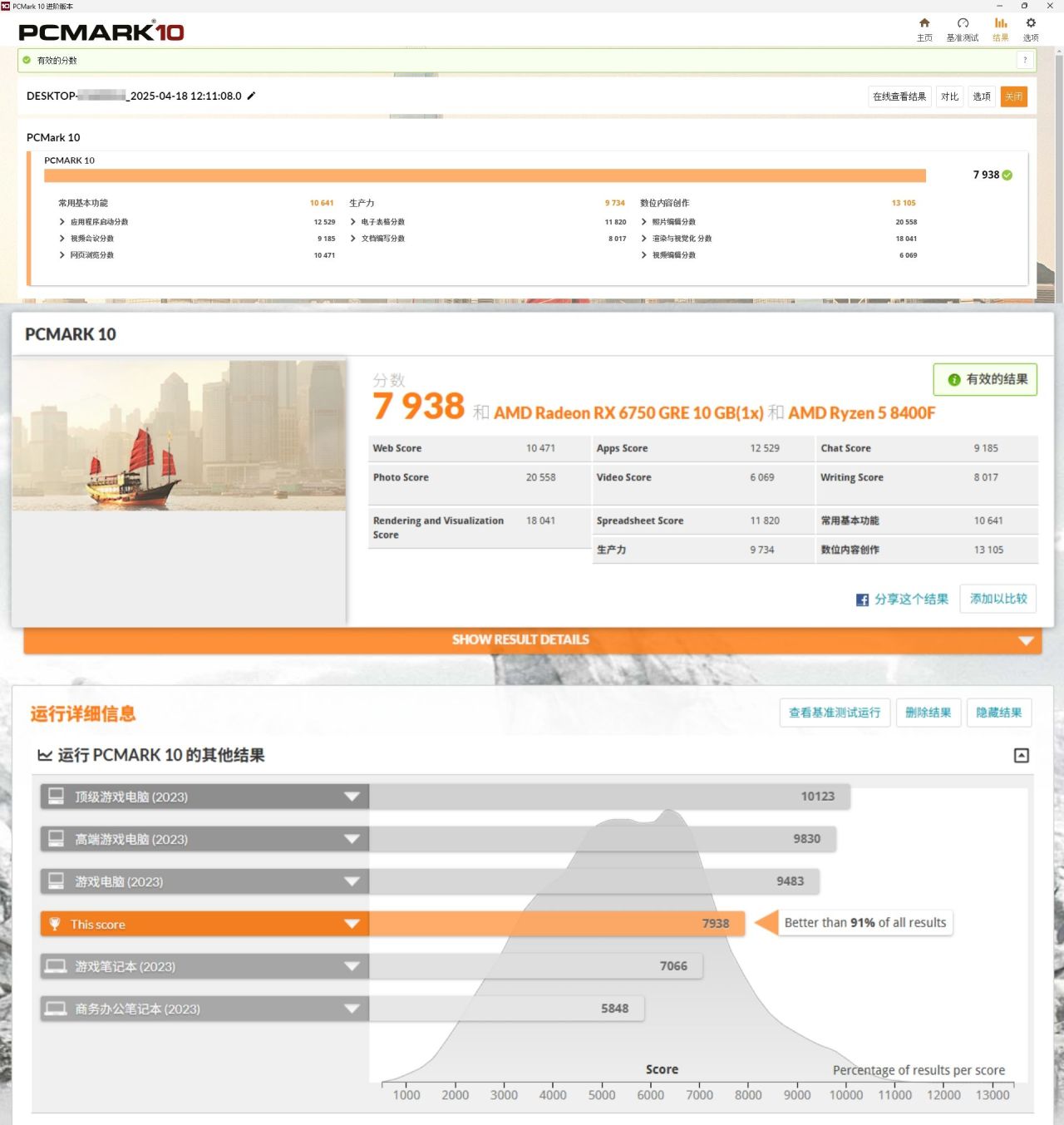
Task: Collapse the 运行 PCMARK 10 的其他结果 panel icon
Action: coord(1022,755)
